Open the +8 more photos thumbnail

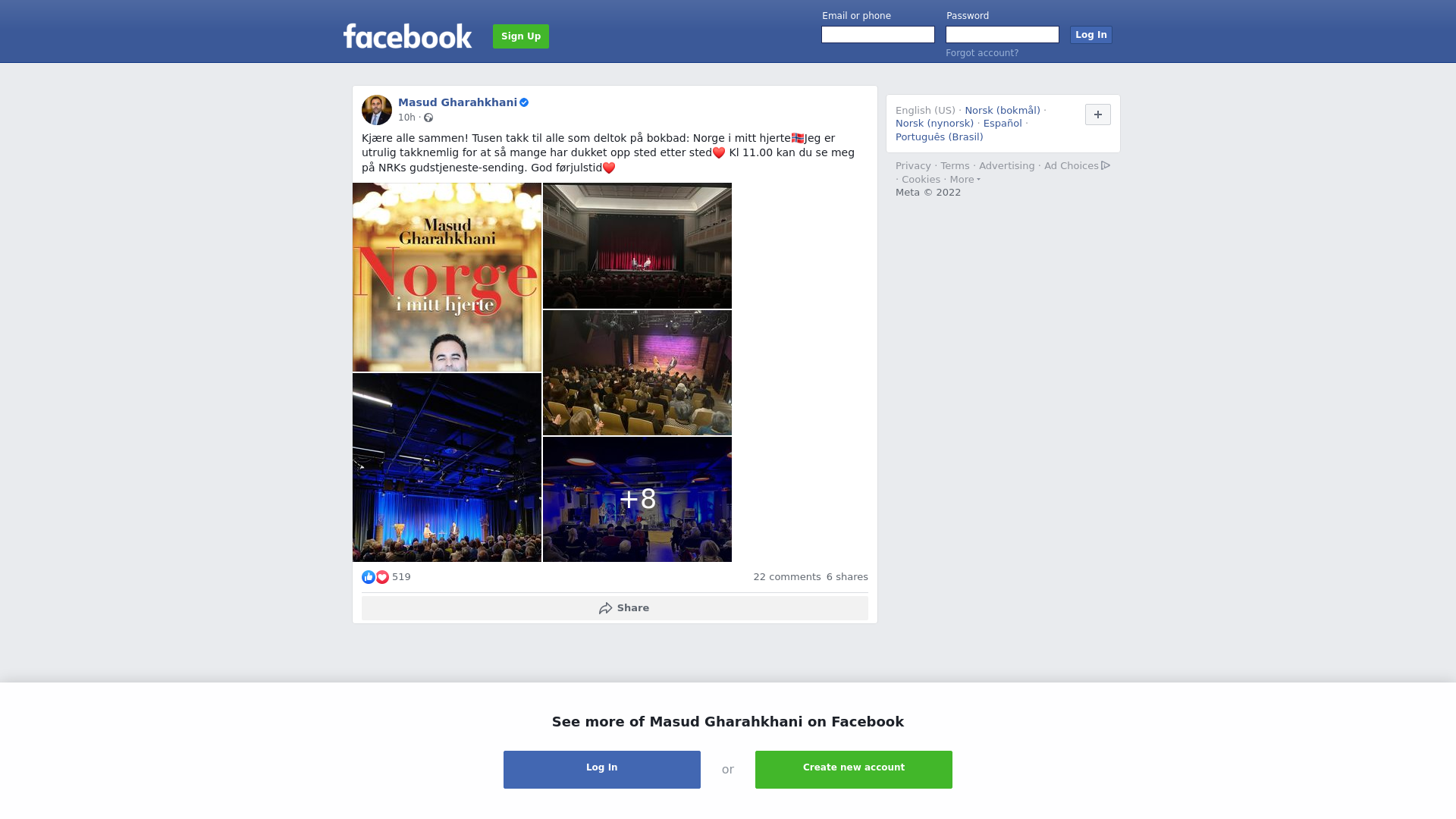[637, 499]
